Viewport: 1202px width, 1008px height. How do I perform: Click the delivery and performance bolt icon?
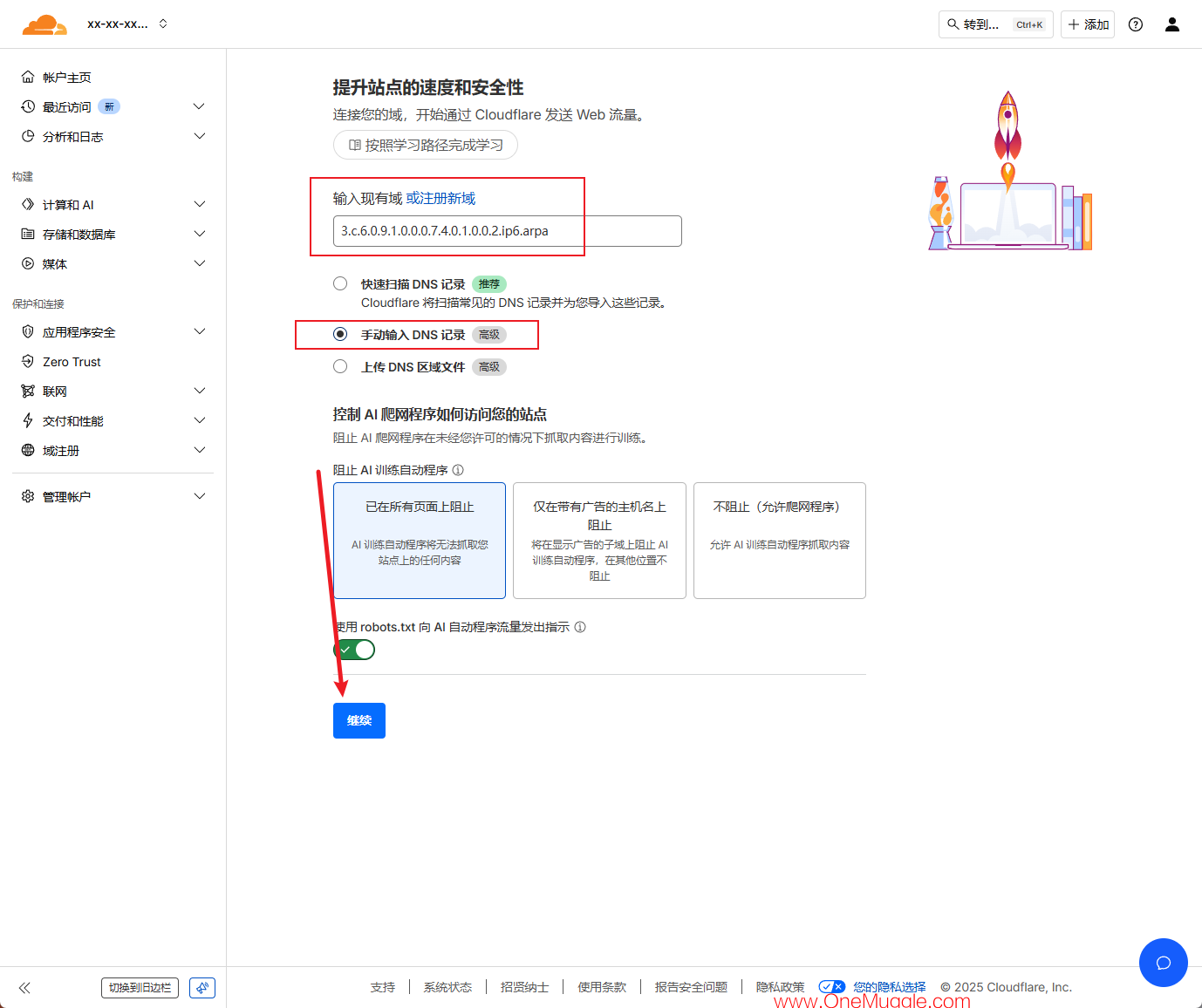pos(28,420)
